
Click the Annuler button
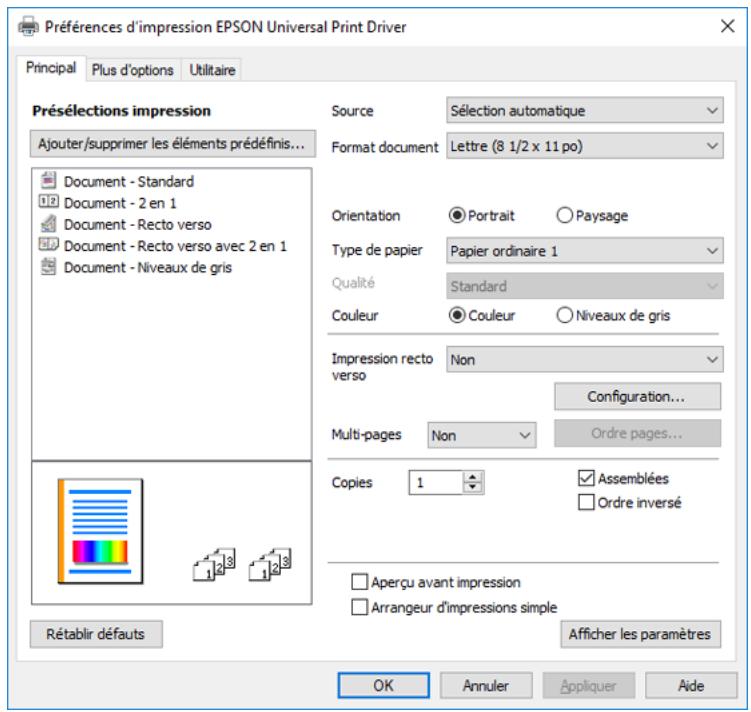486,685
